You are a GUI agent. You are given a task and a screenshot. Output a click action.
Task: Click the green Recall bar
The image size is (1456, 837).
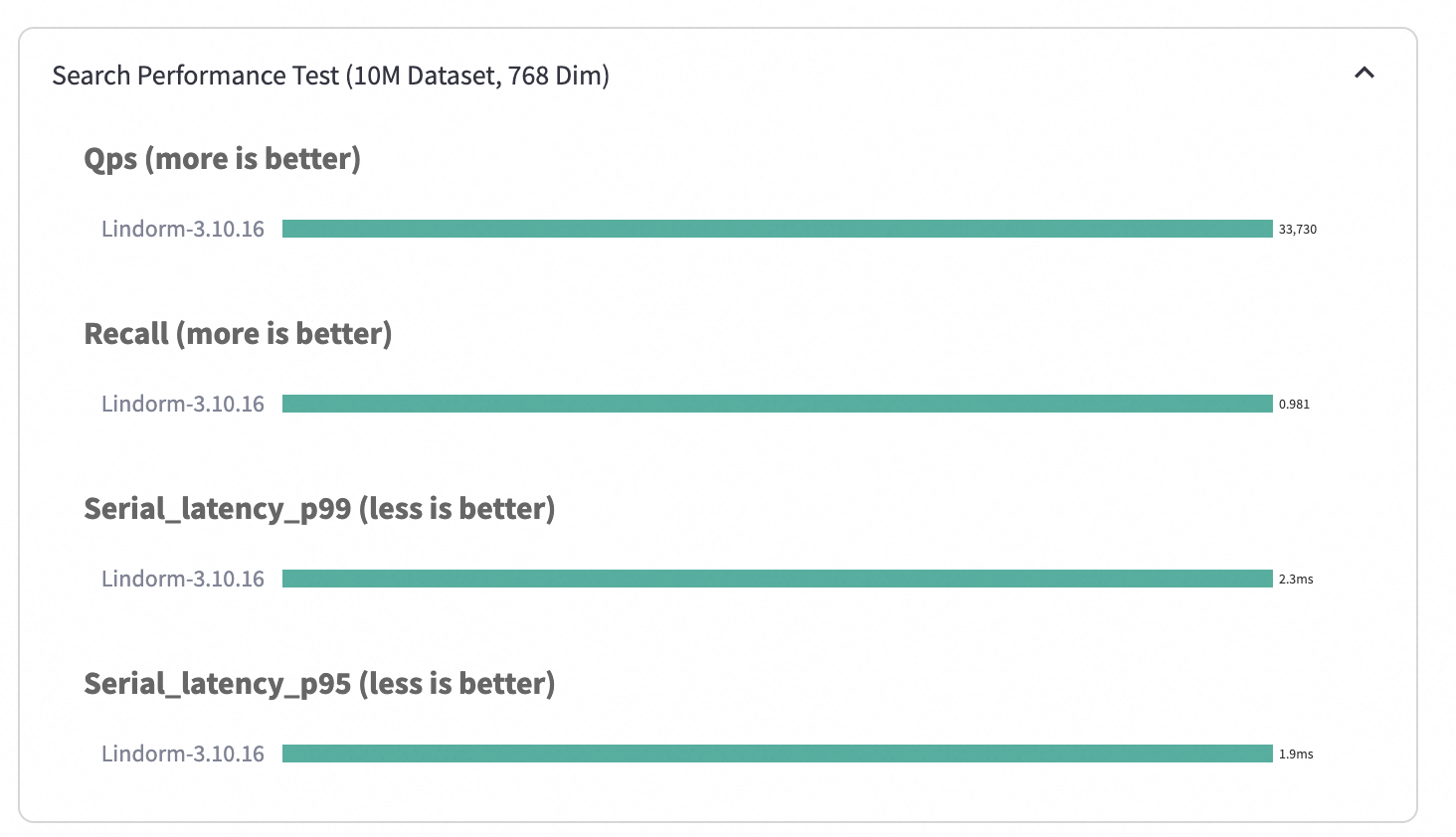pos(777,404)
